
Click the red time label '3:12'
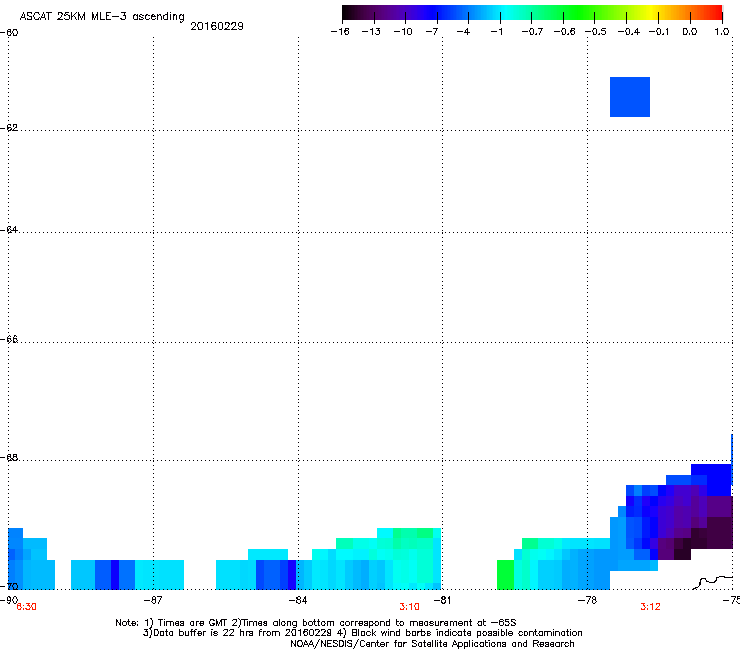click(650, 607)
